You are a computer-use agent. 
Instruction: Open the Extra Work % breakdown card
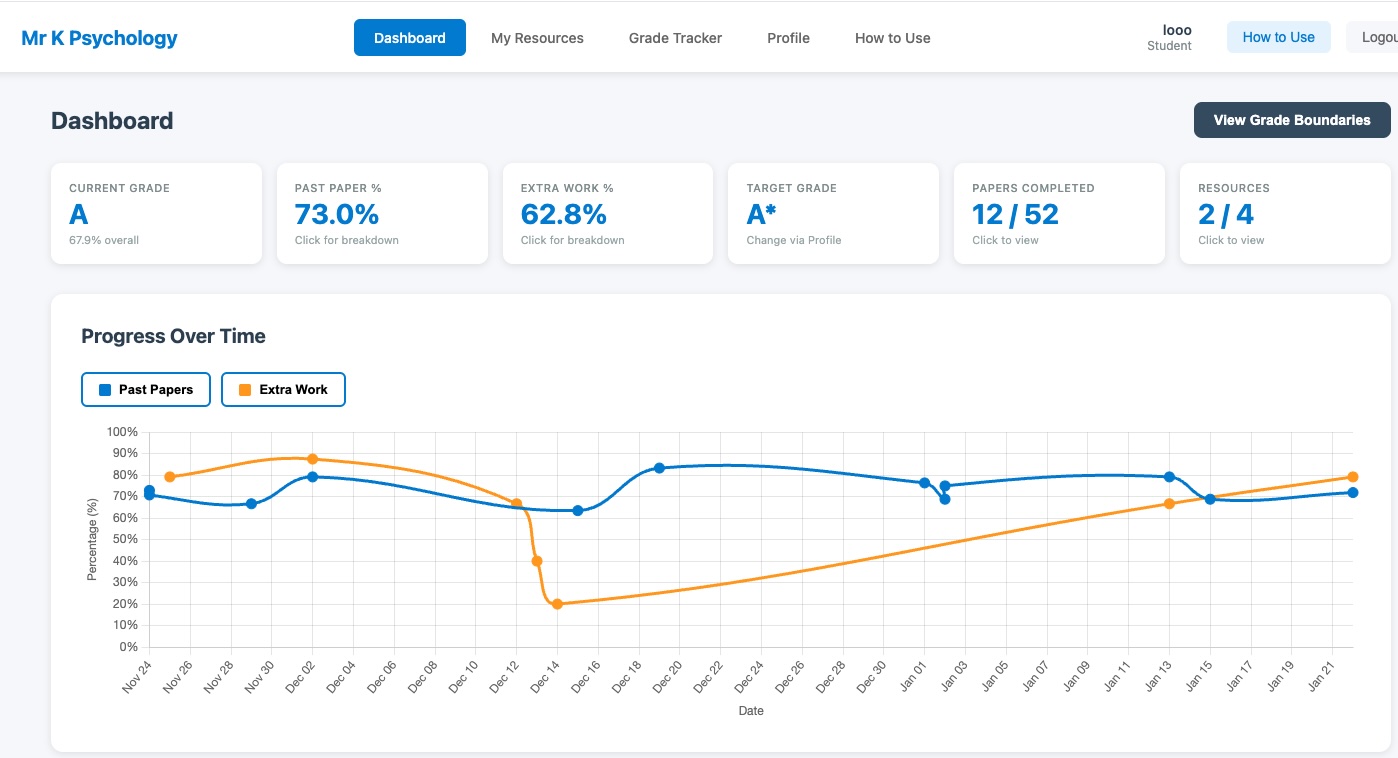607,214
